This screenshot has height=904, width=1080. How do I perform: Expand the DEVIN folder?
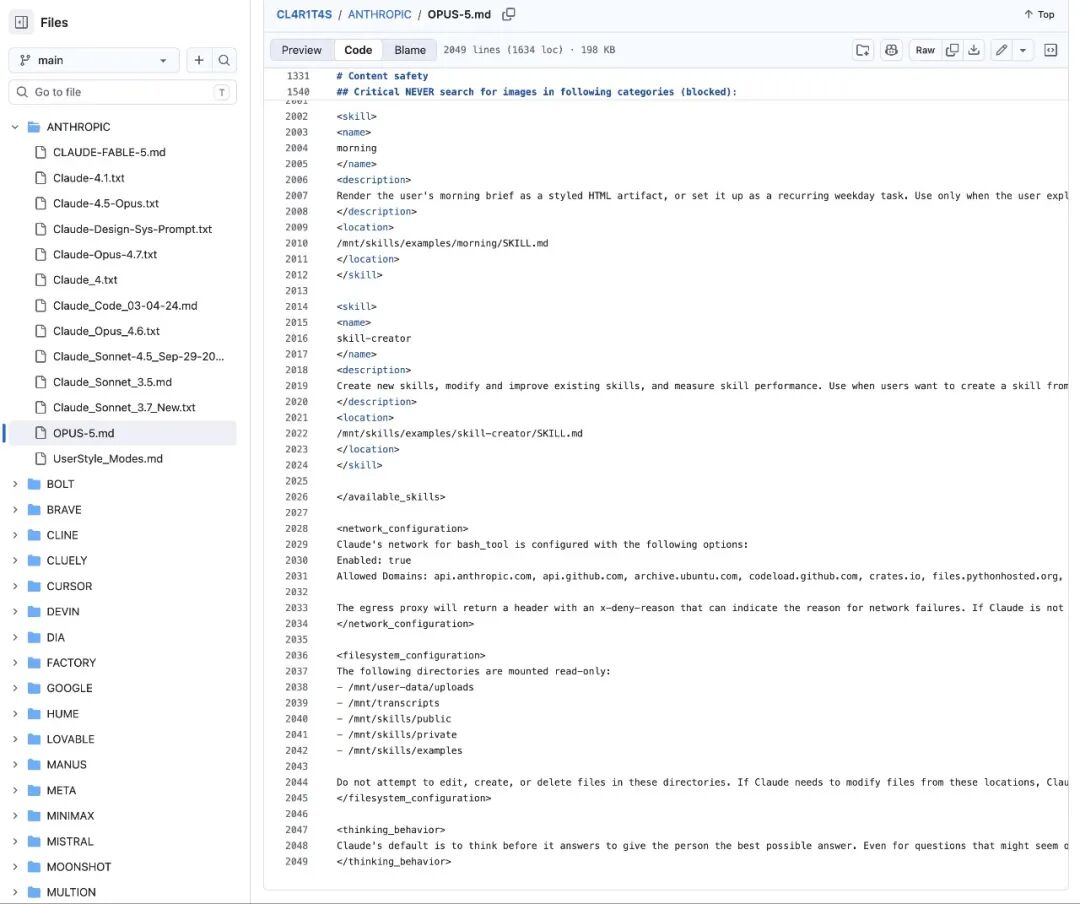[x=14, y=611]
